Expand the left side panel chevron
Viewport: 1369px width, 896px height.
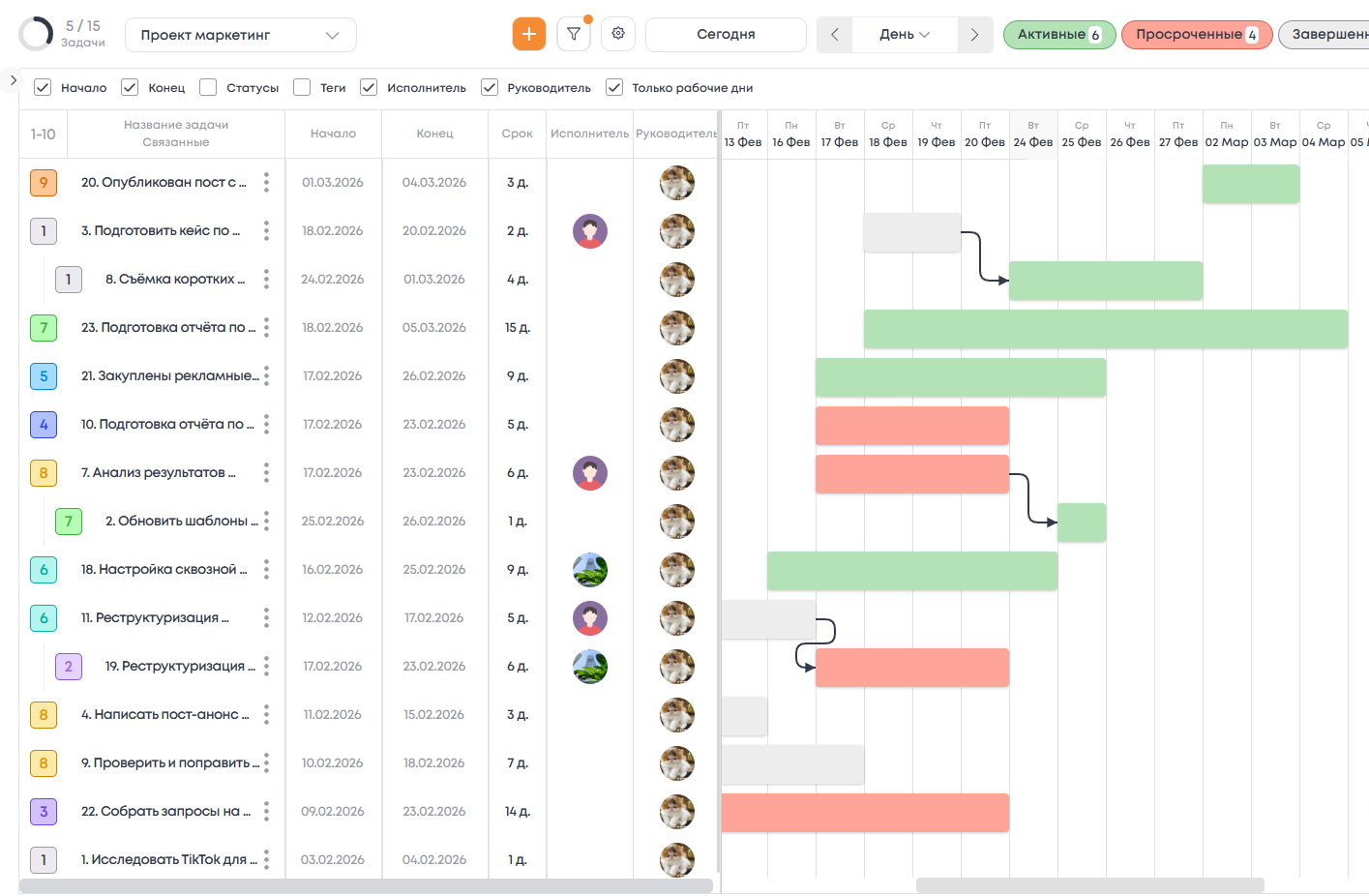(x=13, y=80)
